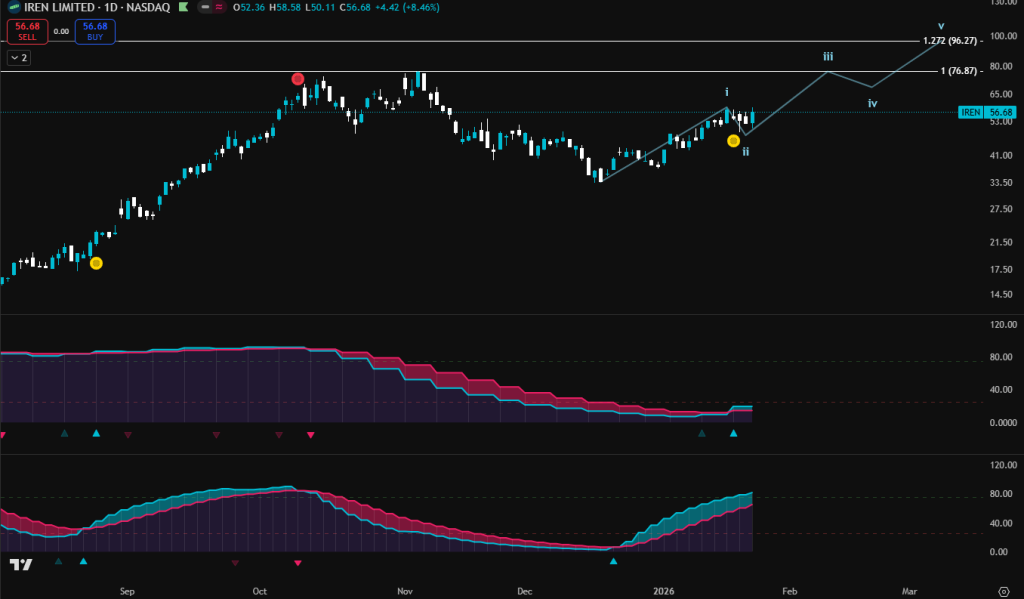Select the 1.272 (96.27) Fibonacci level line label

click(949, 41)
